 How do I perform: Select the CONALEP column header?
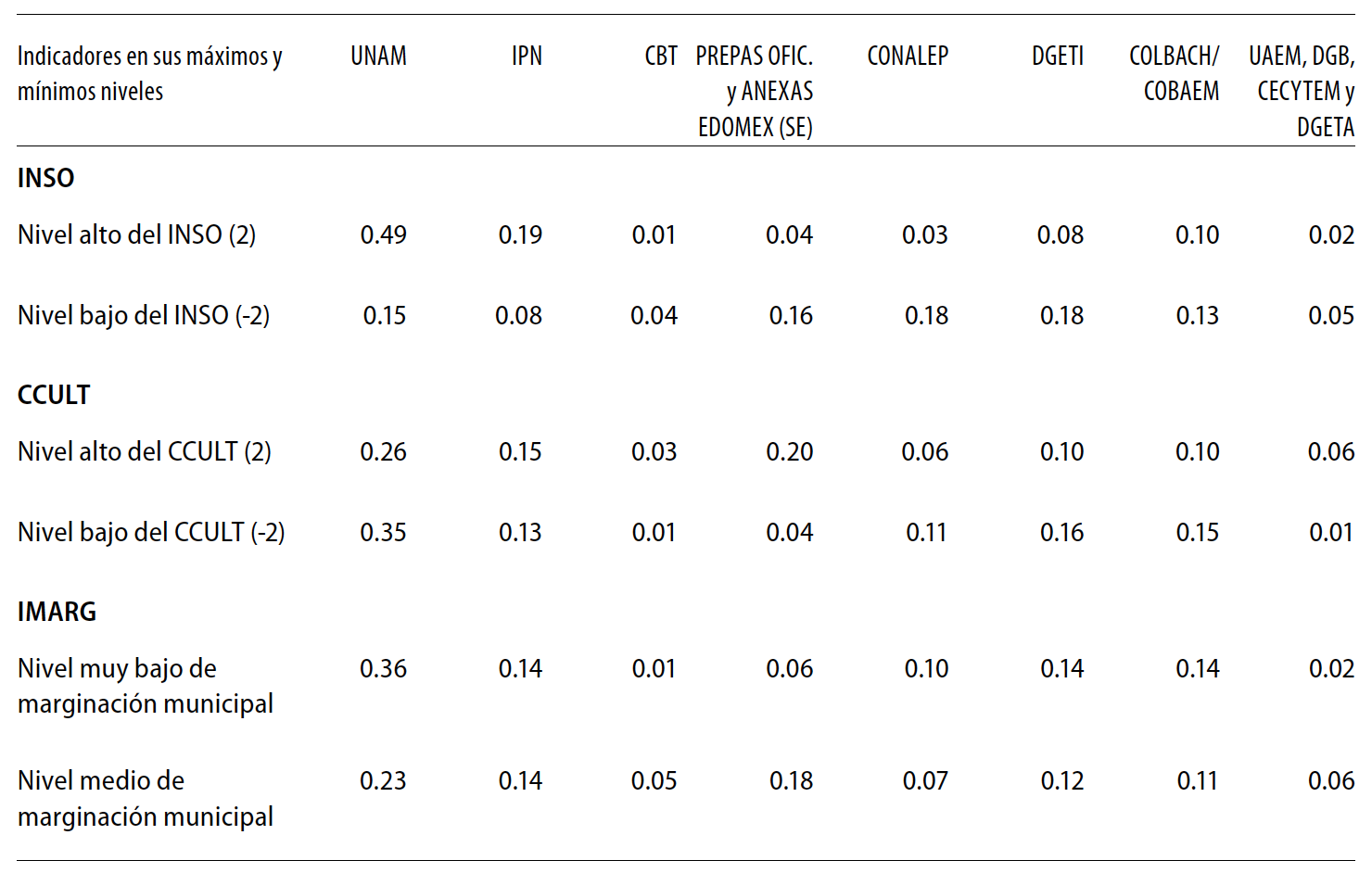coord(908,57)
